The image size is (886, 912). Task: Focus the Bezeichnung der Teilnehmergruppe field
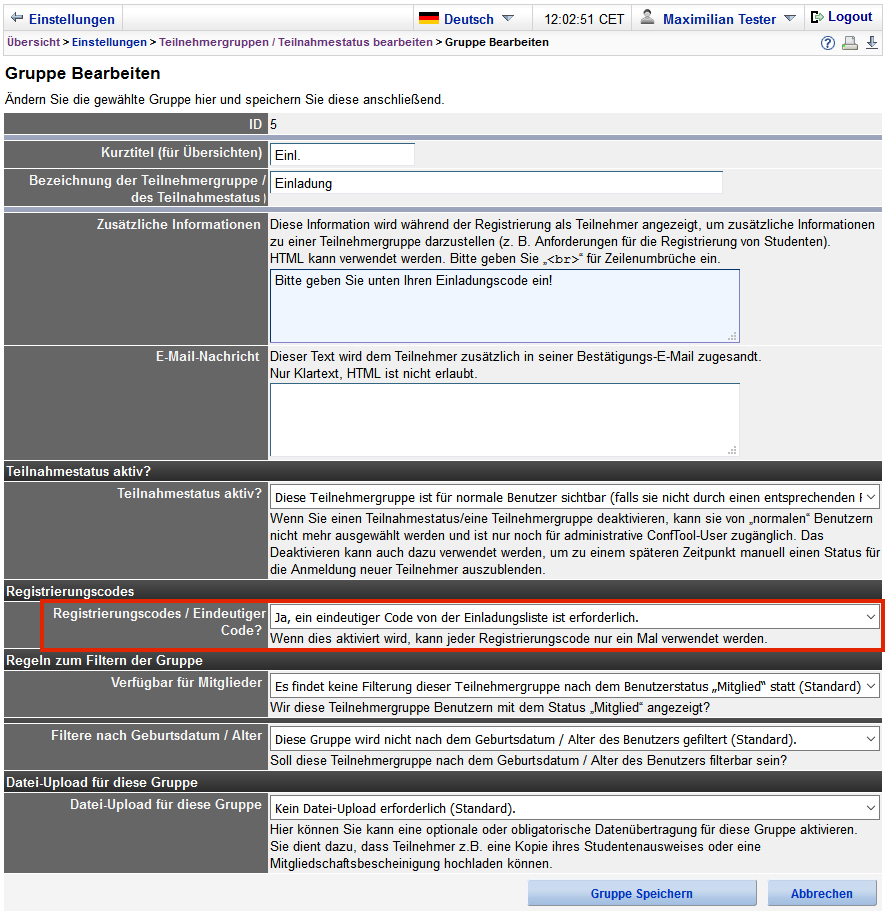[496, 183]
